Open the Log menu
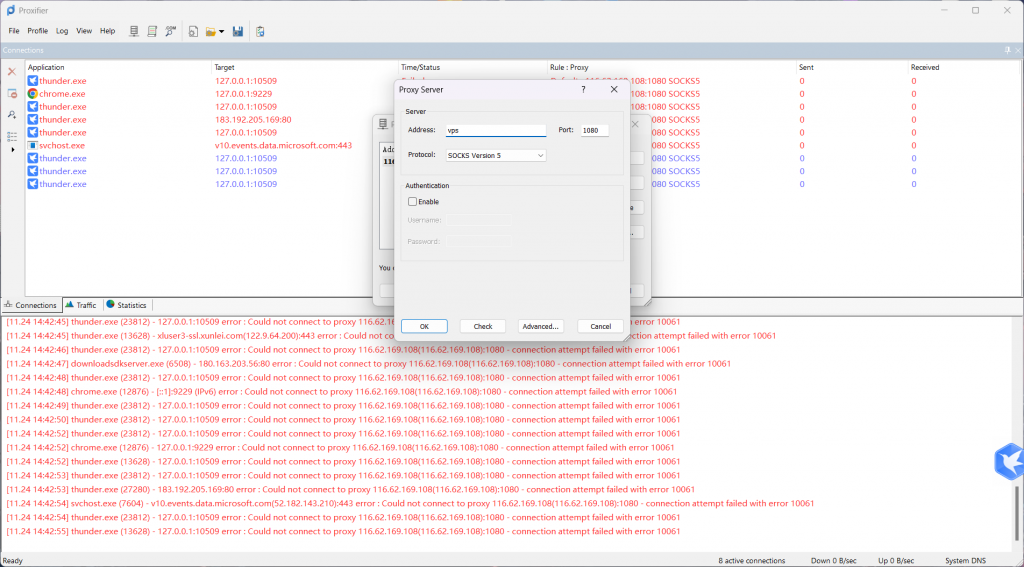Screen dimensions: 1024x567 point(62,31)
